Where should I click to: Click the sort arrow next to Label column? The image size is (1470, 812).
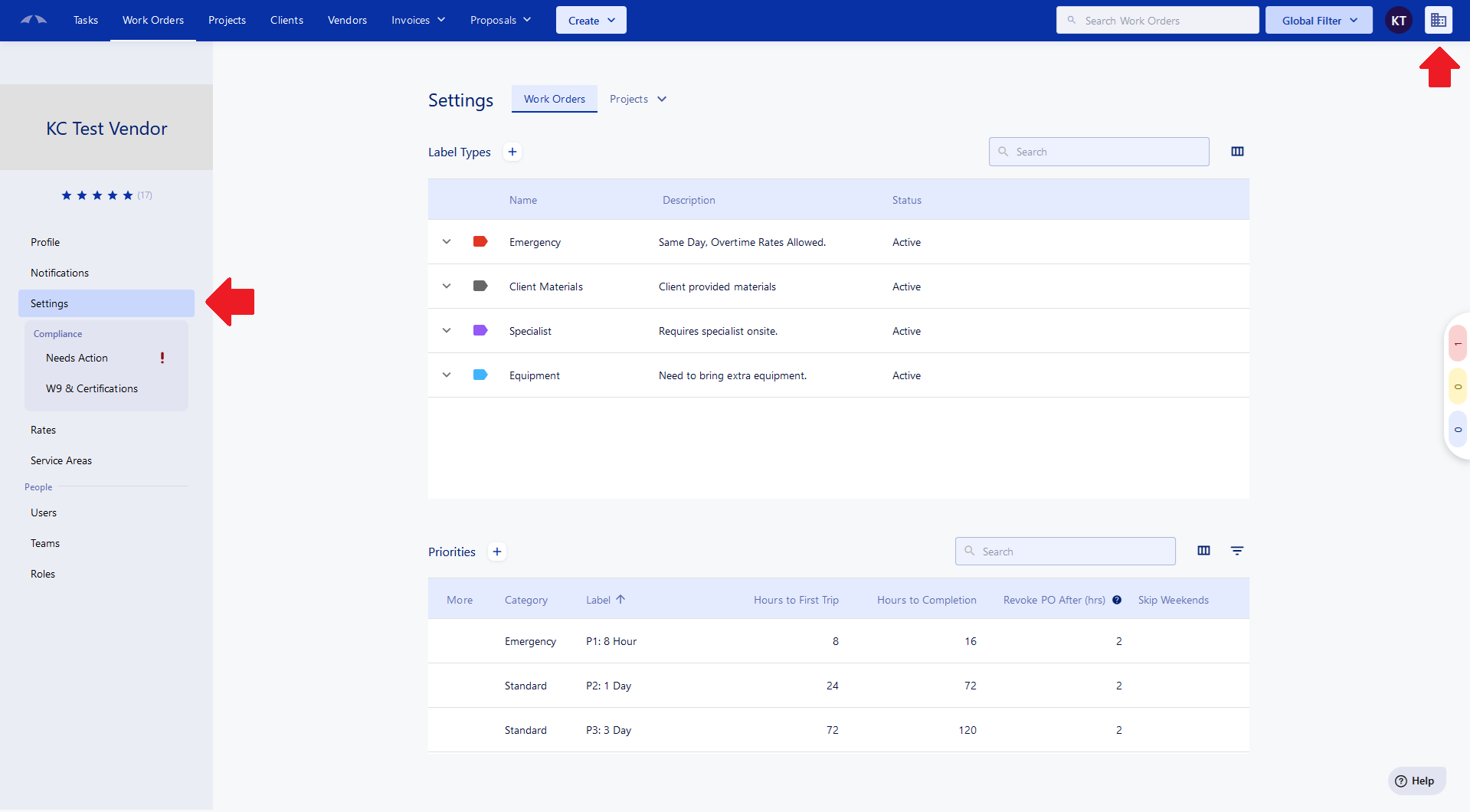point(620,600)
